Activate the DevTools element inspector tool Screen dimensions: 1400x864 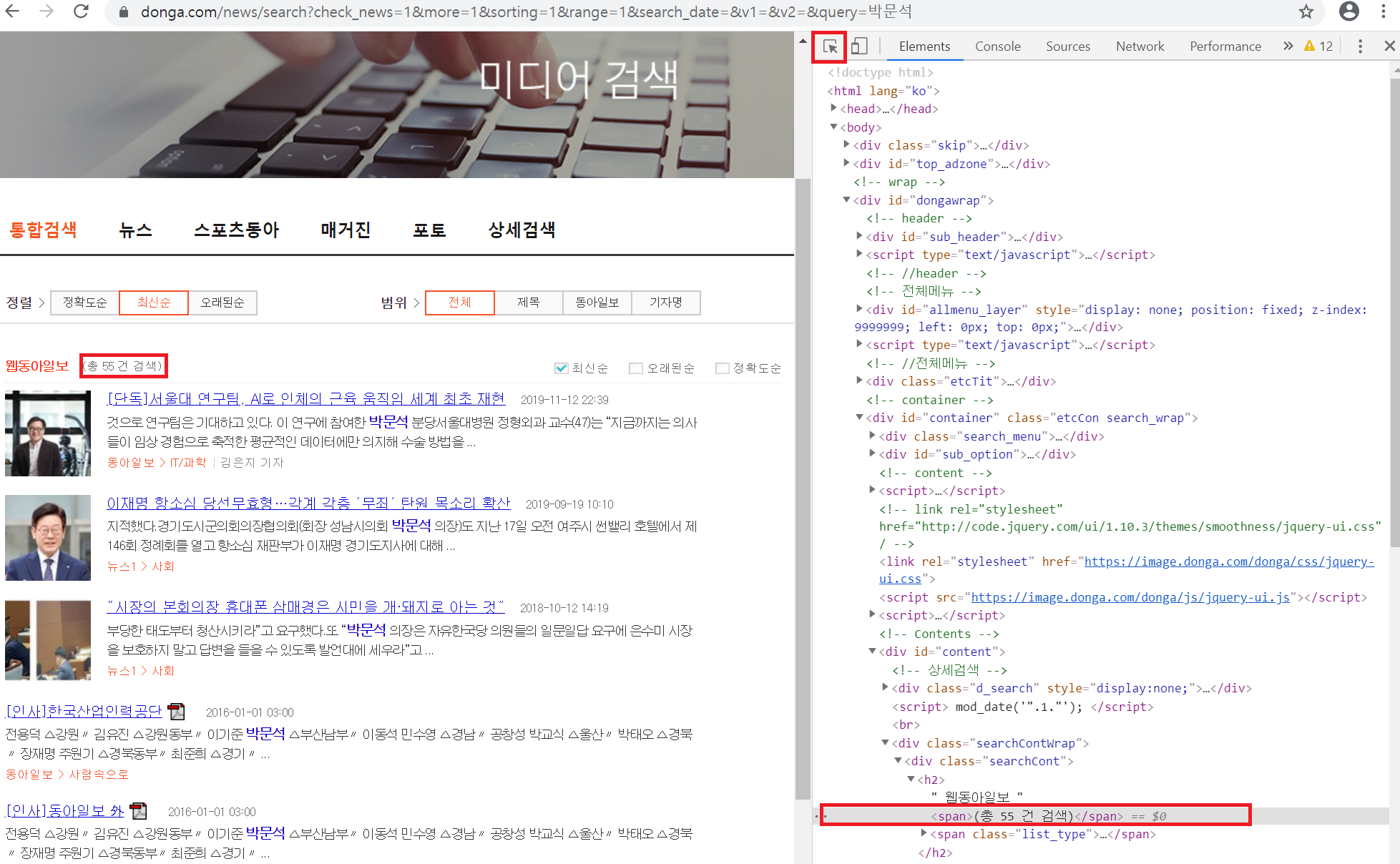tap(830, 46)
